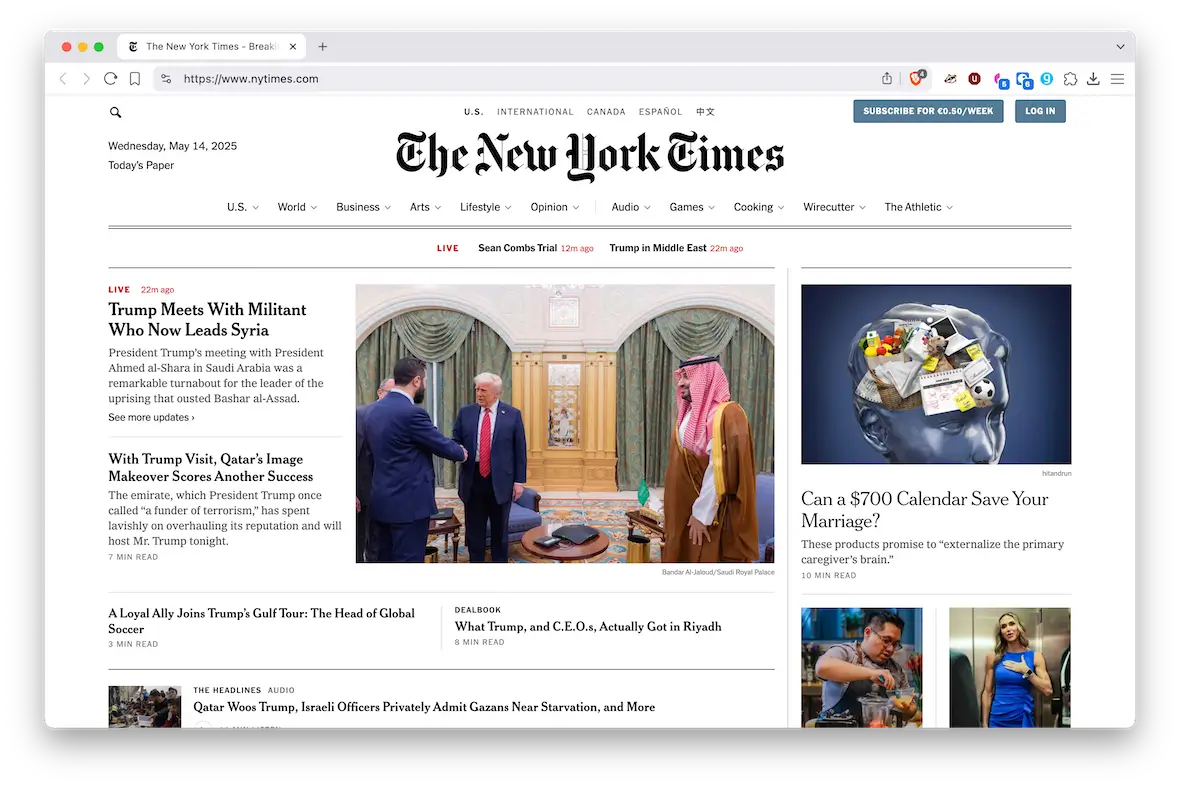
Task: Click the chef cooking photo
Action: pos(861,667)
